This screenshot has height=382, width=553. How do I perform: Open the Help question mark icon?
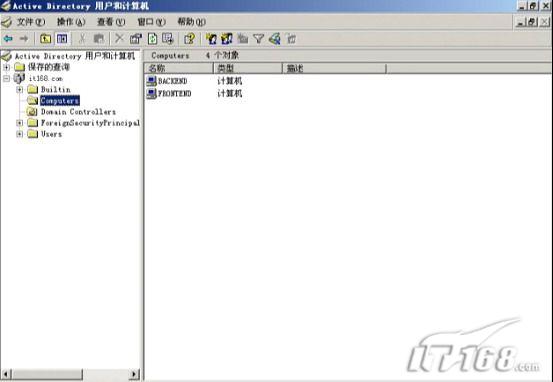pos(189,38)
